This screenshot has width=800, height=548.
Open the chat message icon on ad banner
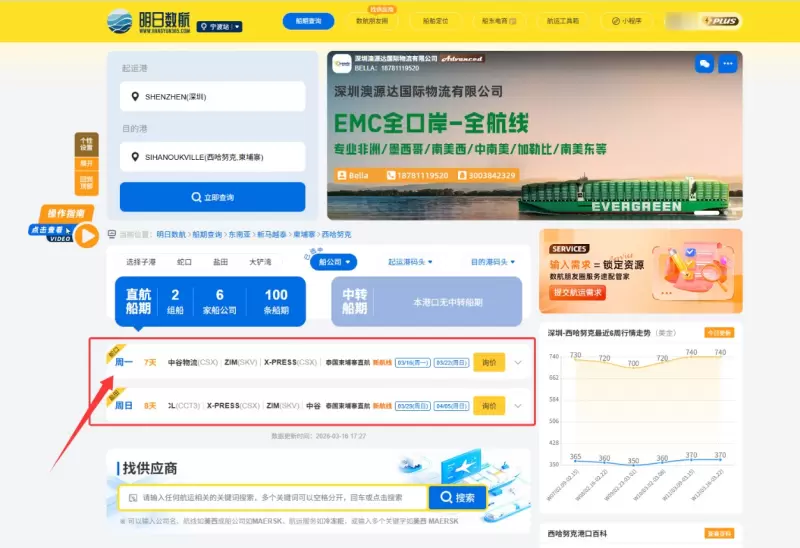point(705,64)
